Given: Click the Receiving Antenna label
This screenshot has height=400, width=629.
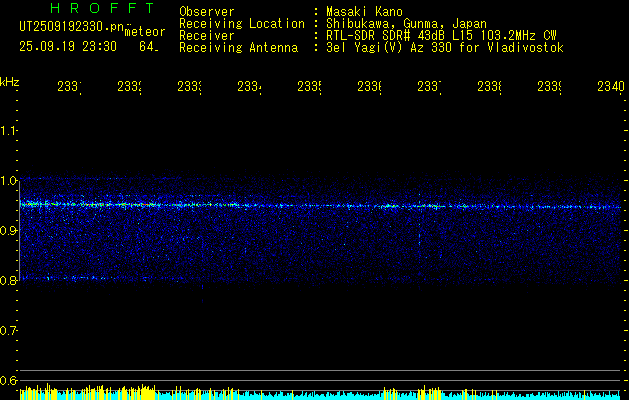Looking at the screenshot, I should (x=238, y=48).
